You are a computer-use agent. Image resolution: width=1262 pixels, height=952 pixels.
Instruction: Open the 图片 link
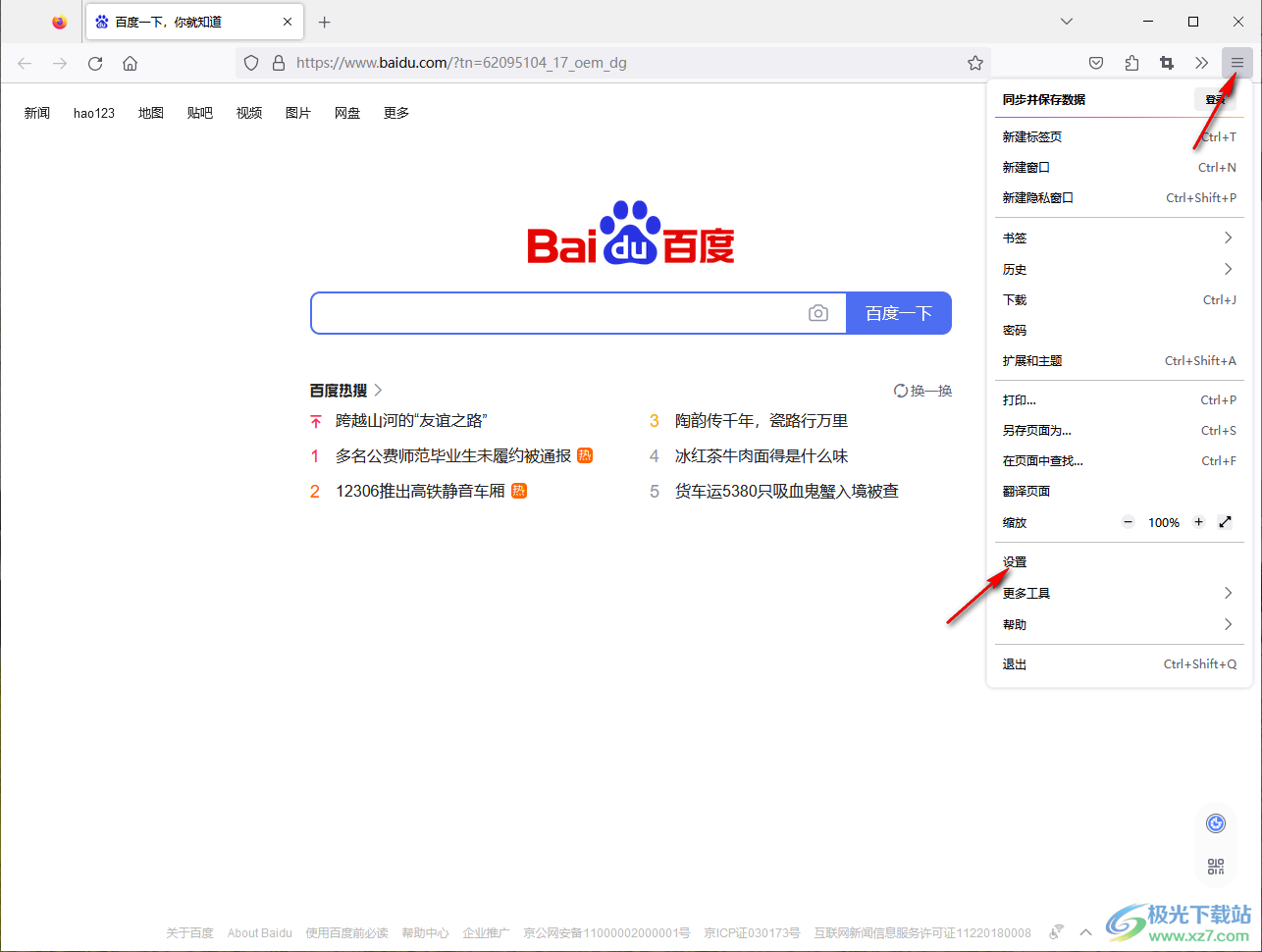tap(298, 113)
